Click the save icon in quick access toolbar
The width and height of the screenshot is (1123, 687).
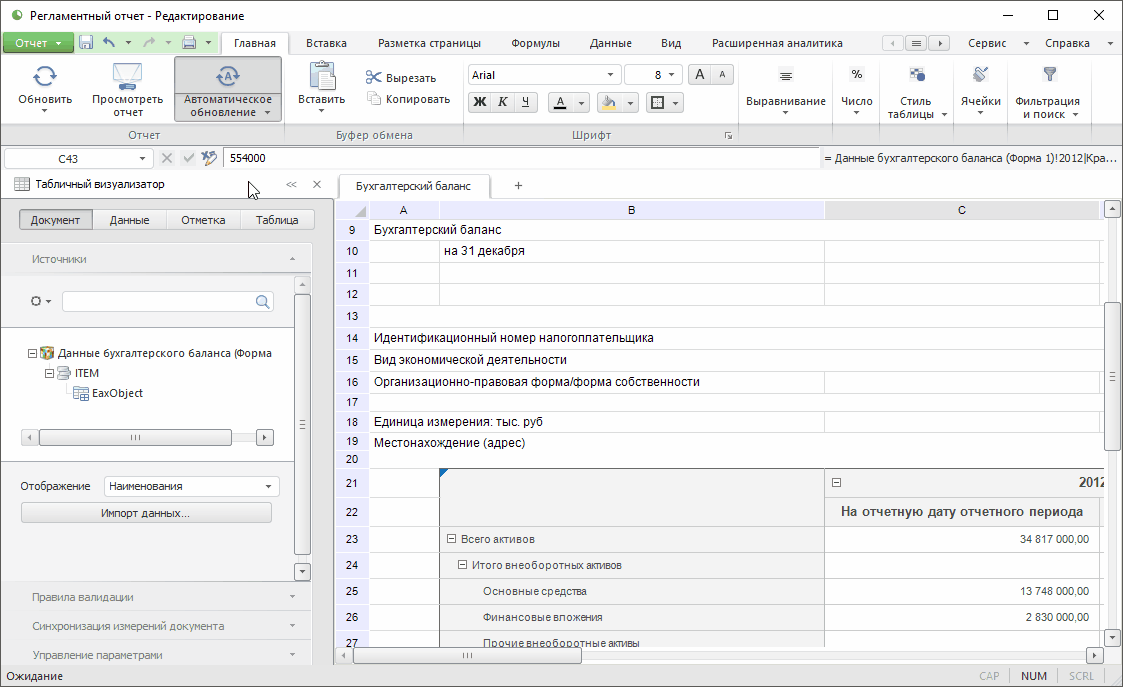click(86, 43)
